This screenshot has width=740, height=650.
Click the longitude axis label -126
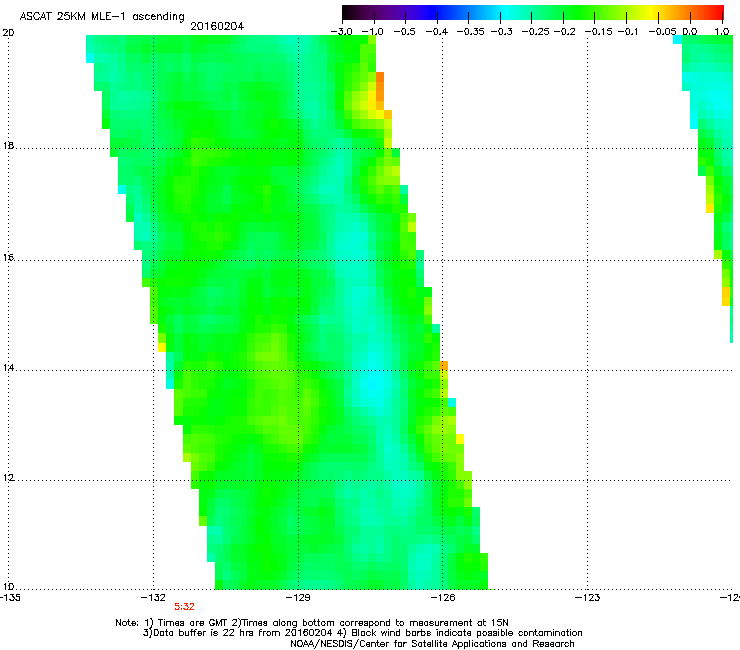[443, 598]
